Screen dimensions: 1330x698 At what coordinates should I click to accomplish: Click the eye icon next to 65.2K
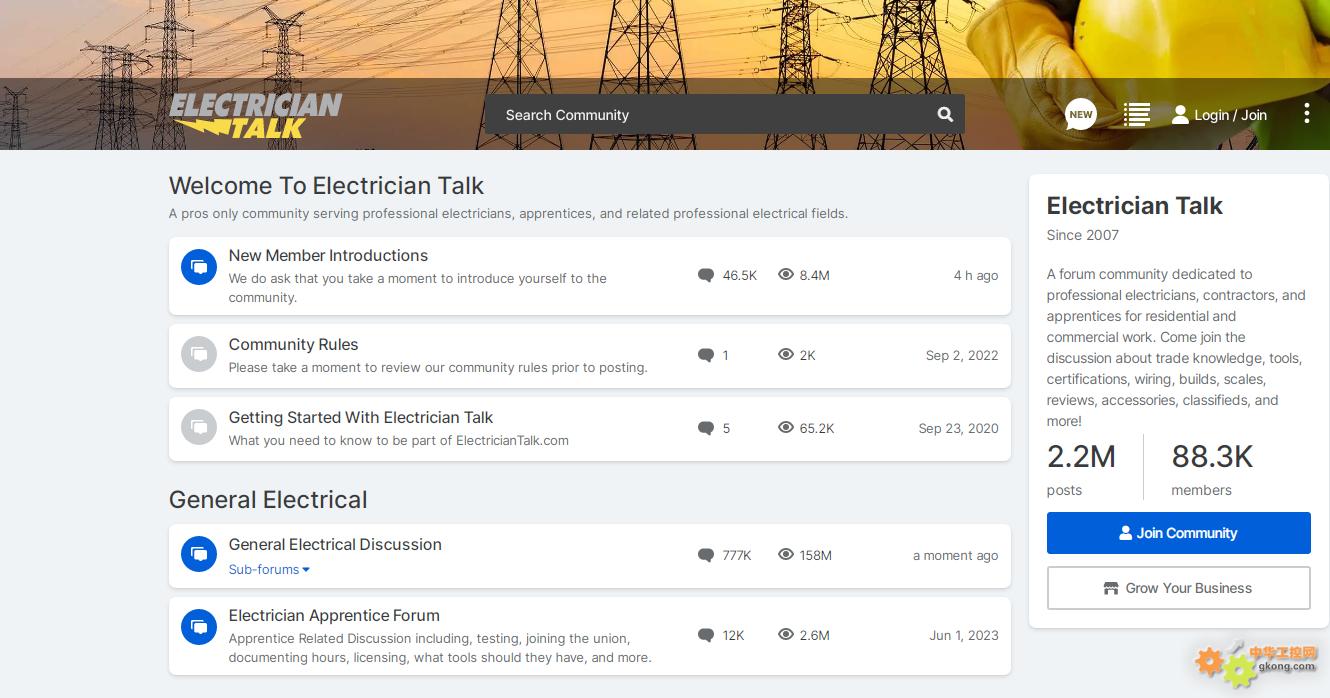click(x=786, y=427)
